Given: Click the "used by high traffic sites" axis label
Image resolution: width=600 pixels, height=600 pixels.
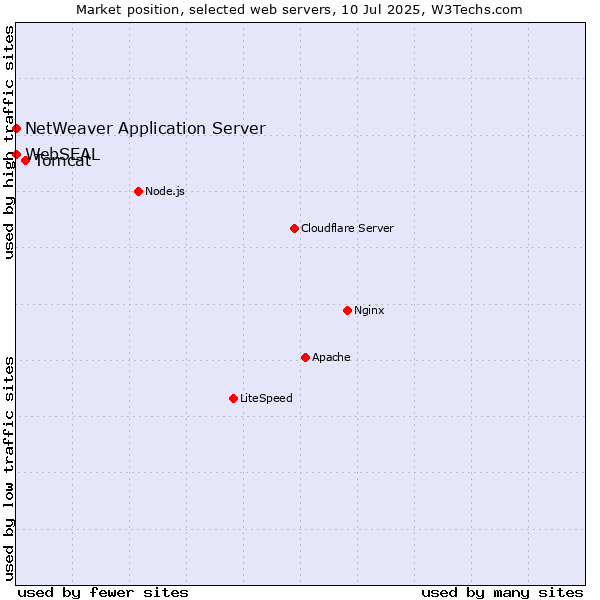Looking at the screenshot, I should tap(9, 142).
